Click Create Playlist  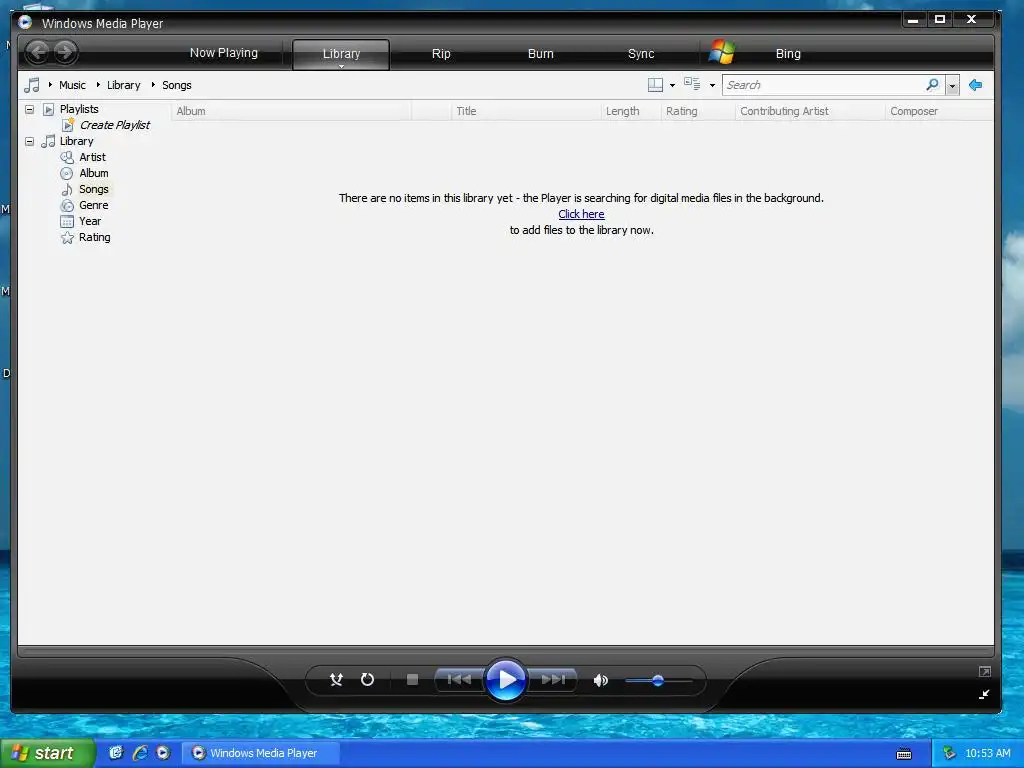tap(115, 125)
